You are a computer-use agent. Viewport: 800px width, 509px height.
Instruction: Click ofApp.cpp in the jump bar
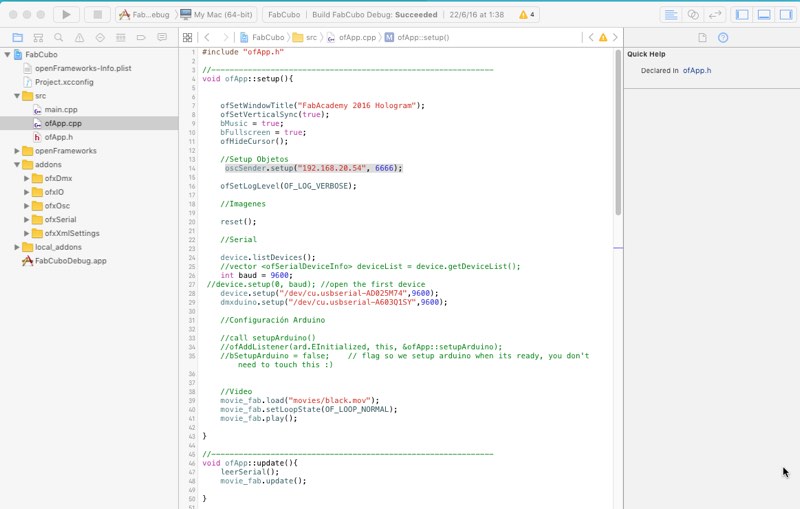[352, 37]
